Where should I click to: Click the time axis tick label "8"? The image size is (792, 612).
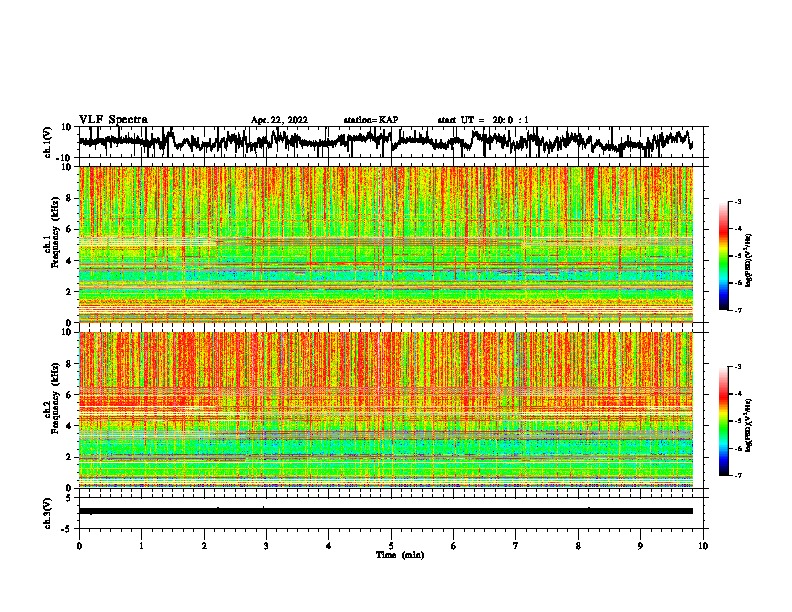578,546
